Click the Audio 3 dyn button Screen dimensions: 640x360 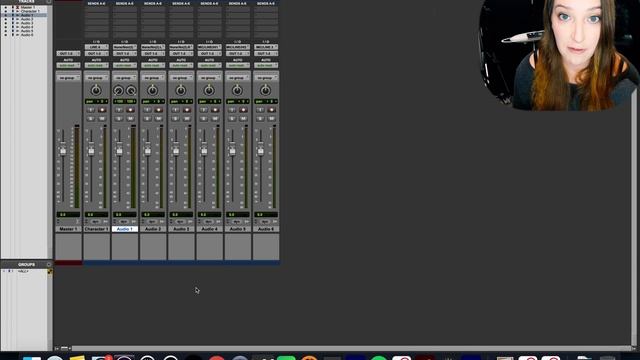point(180,222)
